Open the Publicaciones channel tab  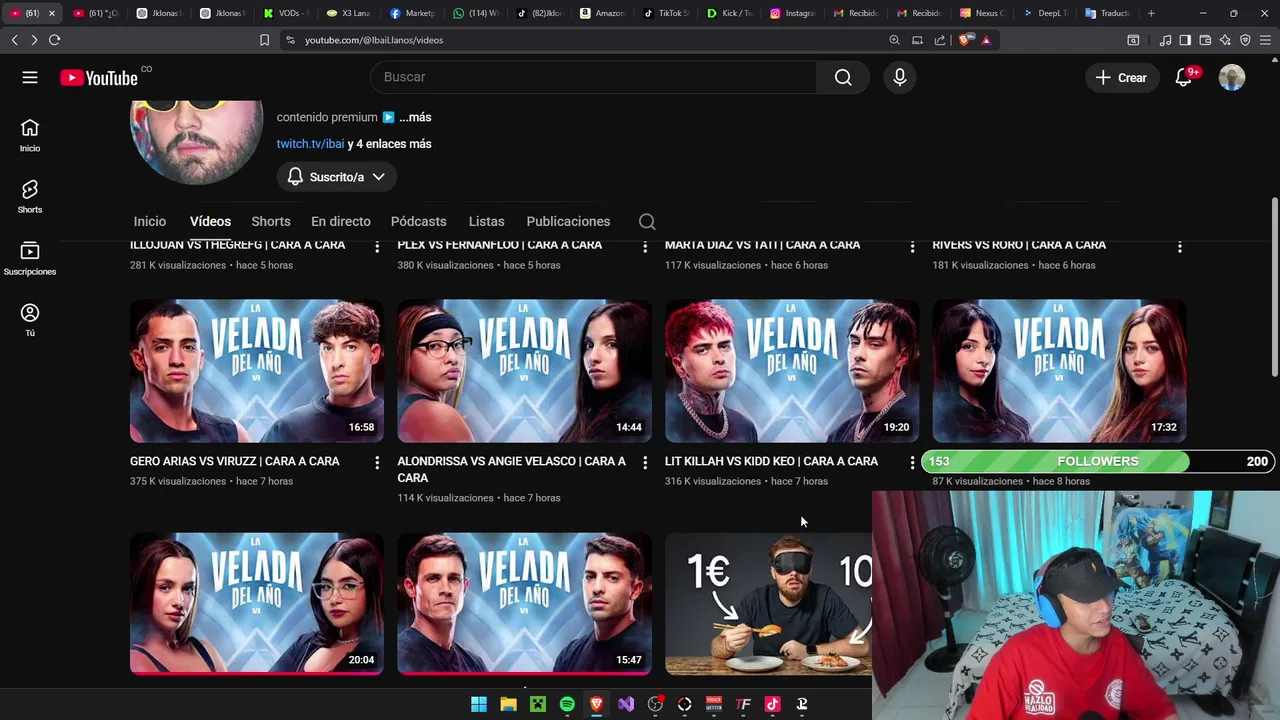568,221
